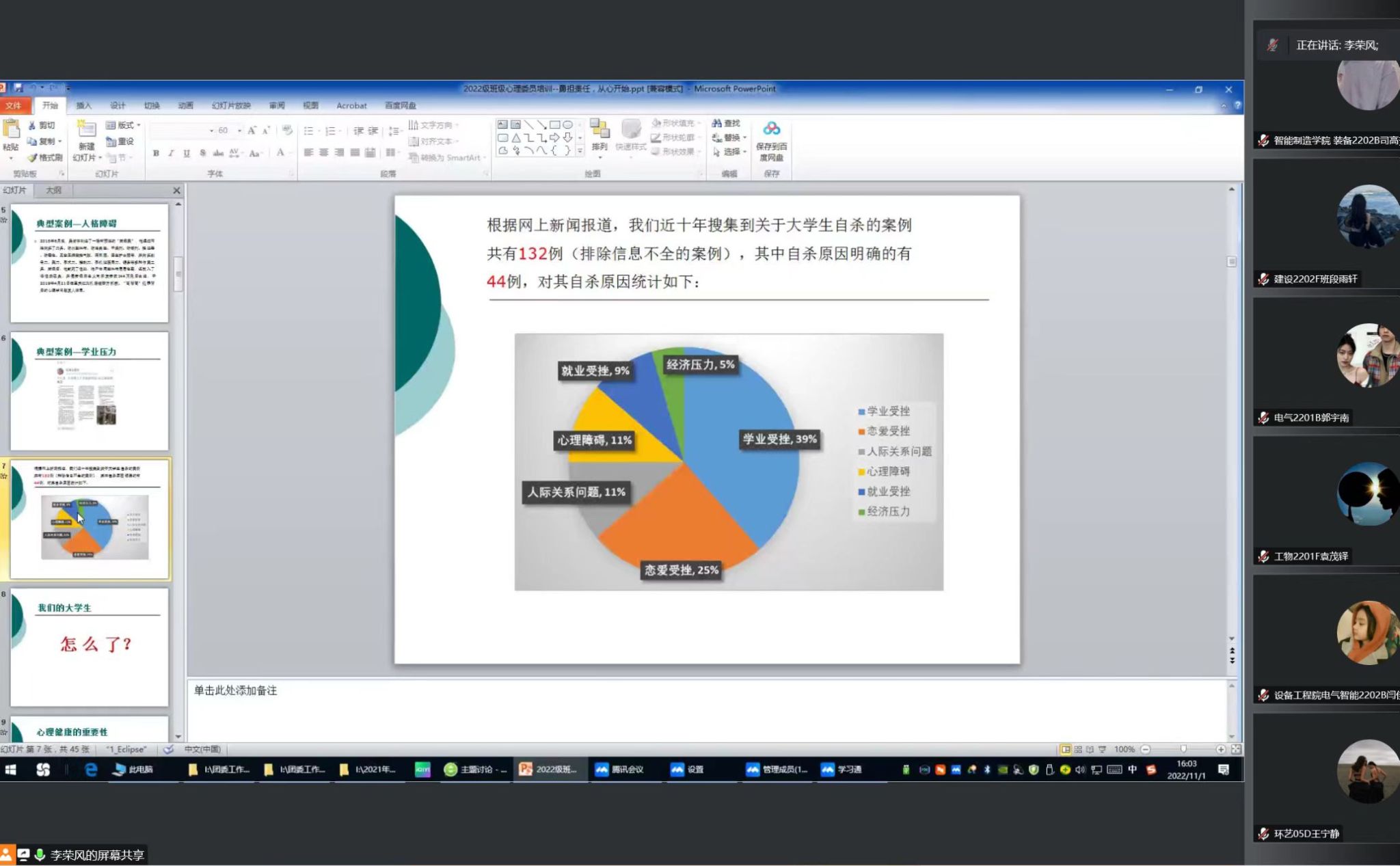Open the Insert (插入) ribbon tab
The width and height of the screenshot is (1400, 866).
click(83, 105)
